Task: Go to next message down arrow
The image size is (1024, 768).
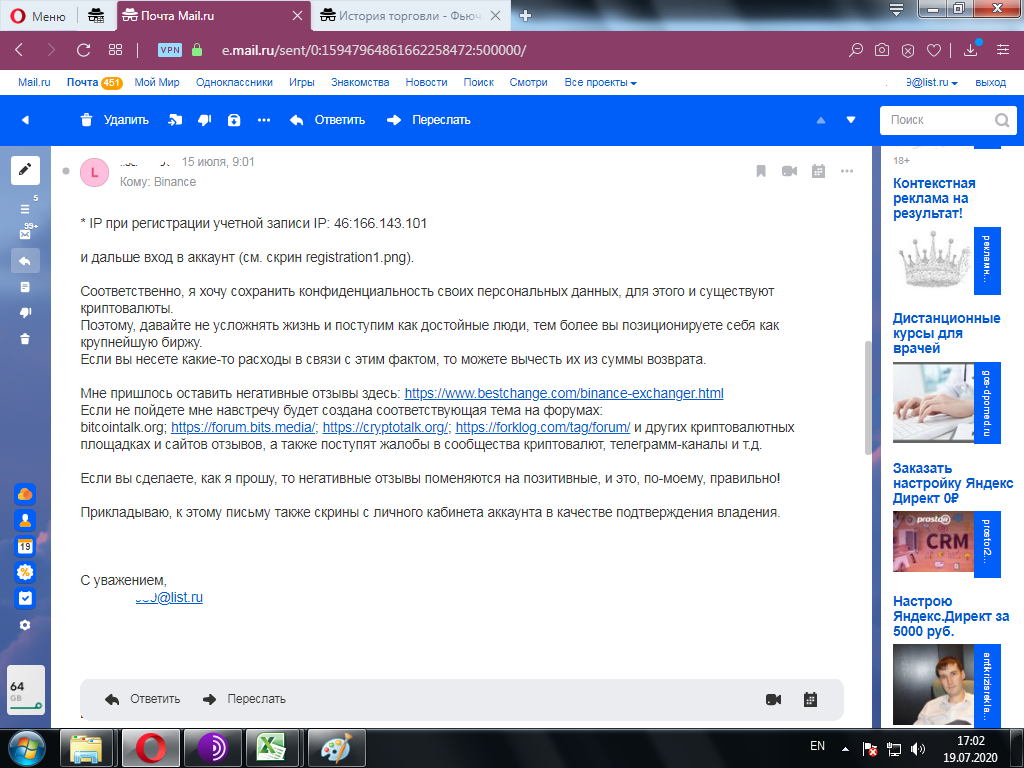Action: pos(851,120)
